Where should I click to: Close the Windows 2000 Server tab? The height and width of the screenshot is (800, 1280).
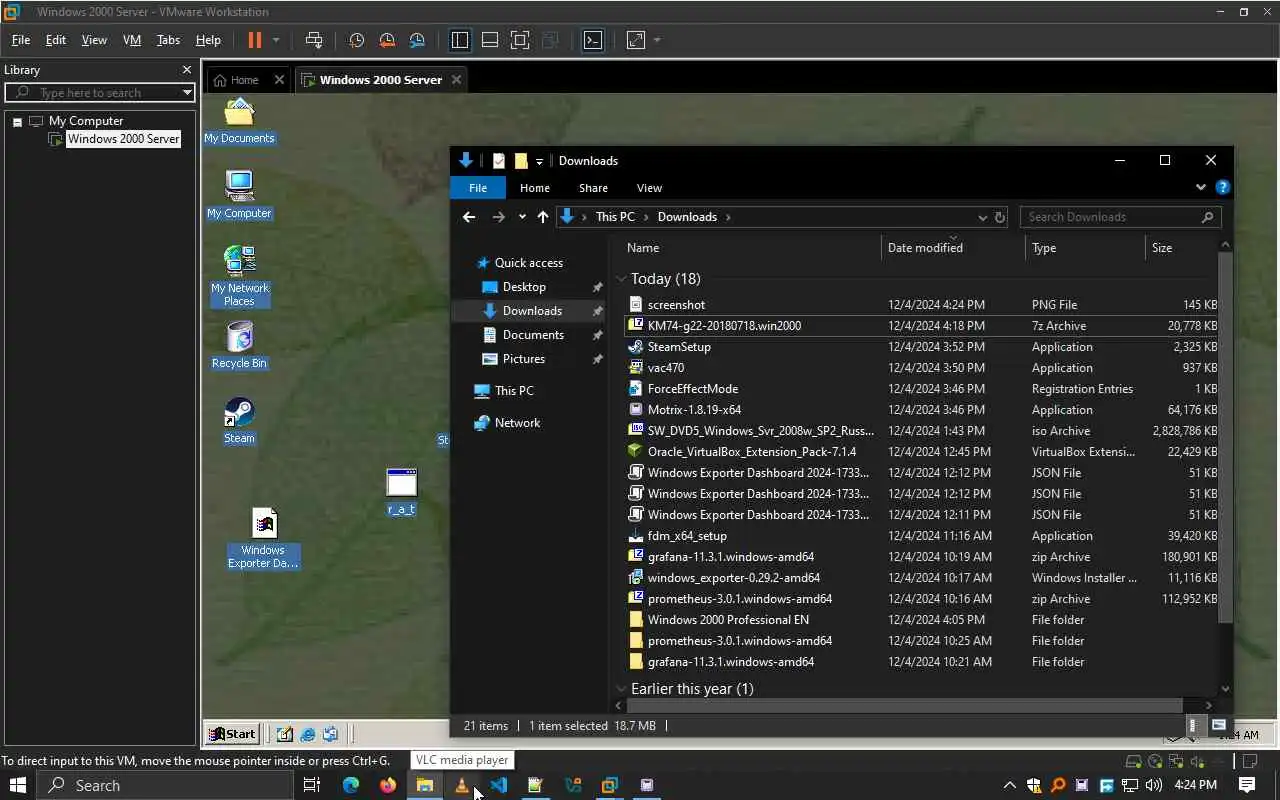(x=457, y=80)
